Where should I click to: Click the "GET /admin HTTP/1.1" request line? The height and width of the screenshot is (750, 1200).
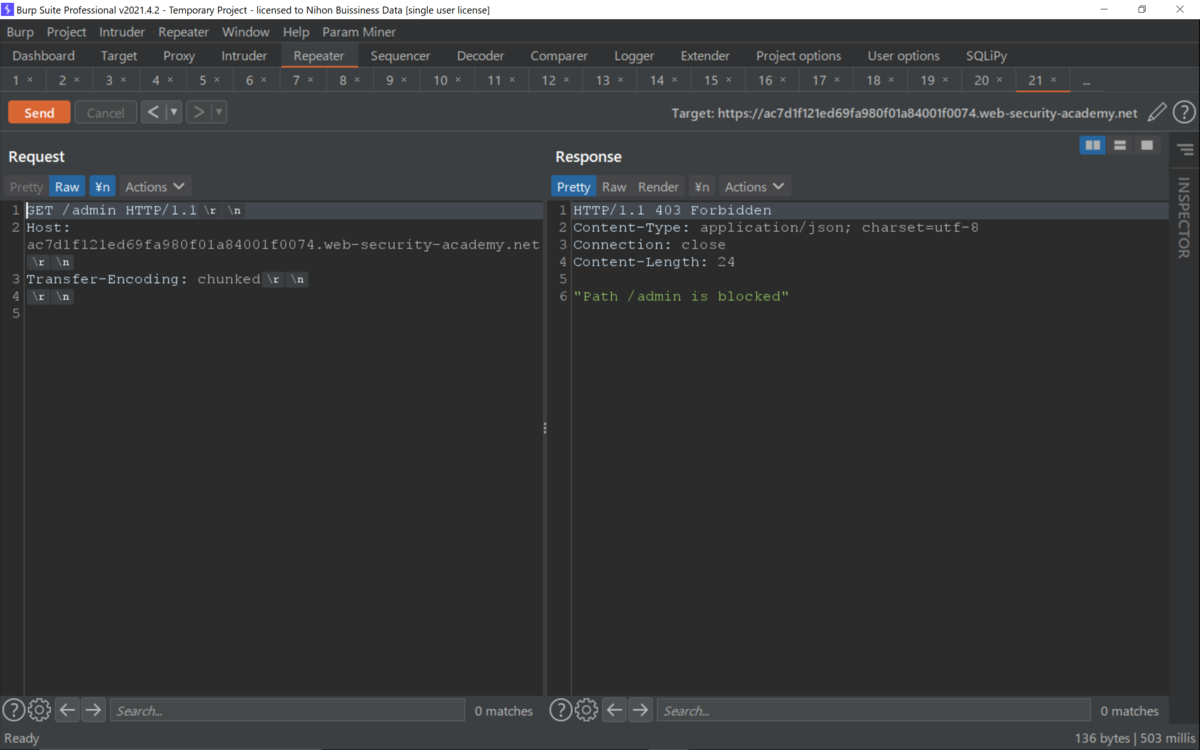click(x=111, y=210)
